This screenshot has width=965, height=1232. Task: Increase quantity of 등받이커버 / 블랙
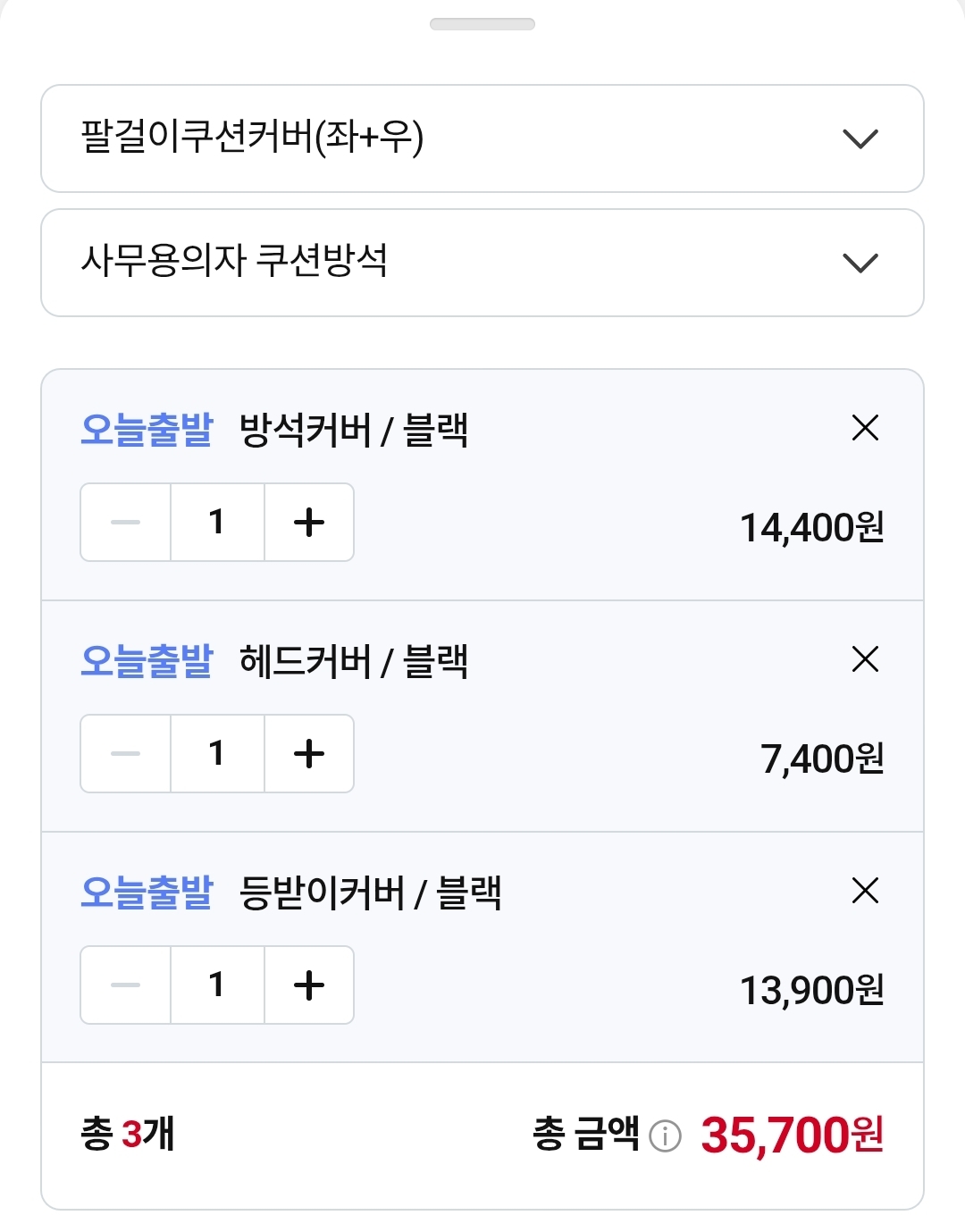(309, 985)
